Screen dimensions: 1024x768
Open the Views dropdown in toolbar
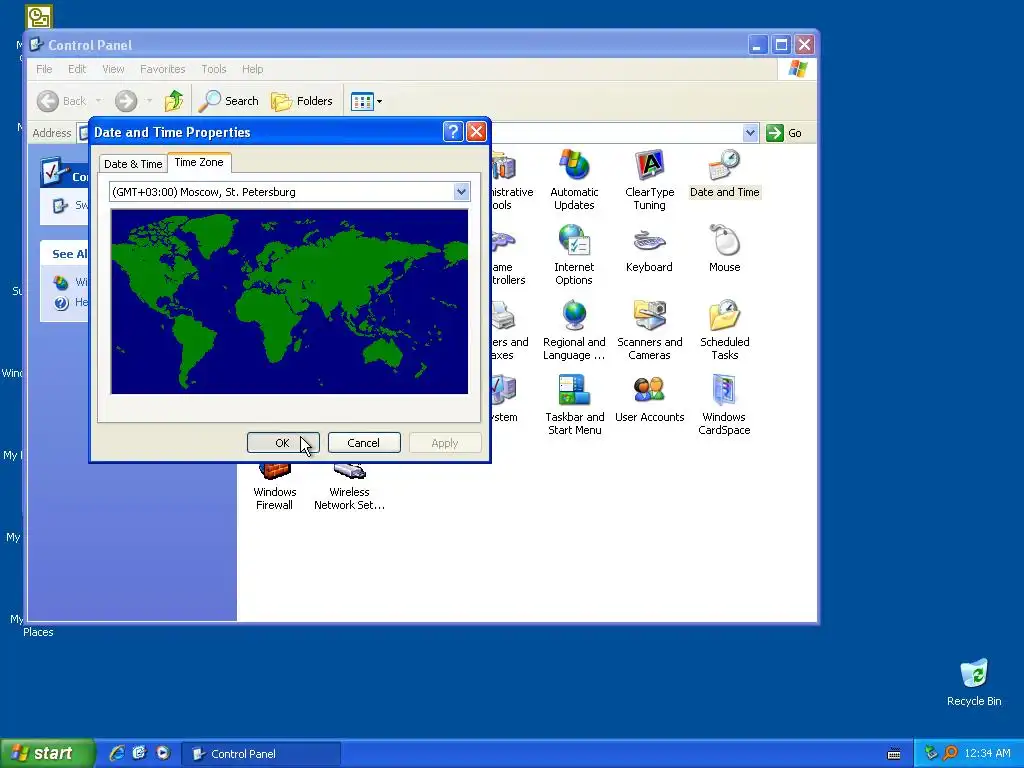point(366,101)
